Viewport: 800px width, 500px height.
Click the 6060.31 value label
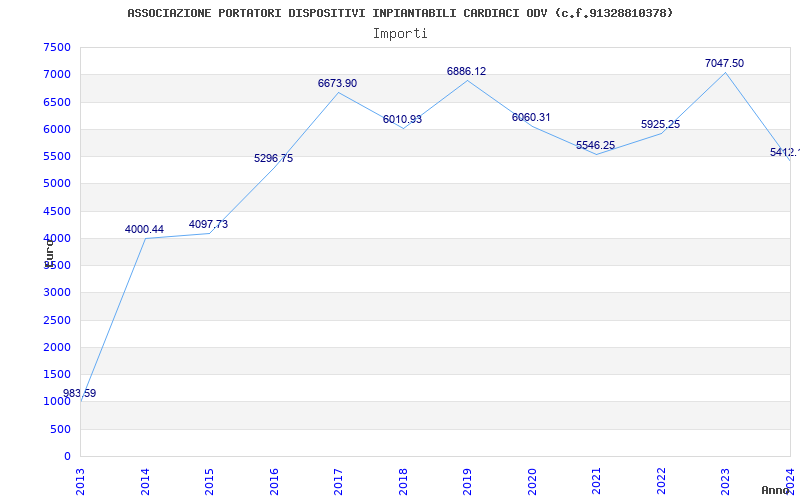(531, 118)
